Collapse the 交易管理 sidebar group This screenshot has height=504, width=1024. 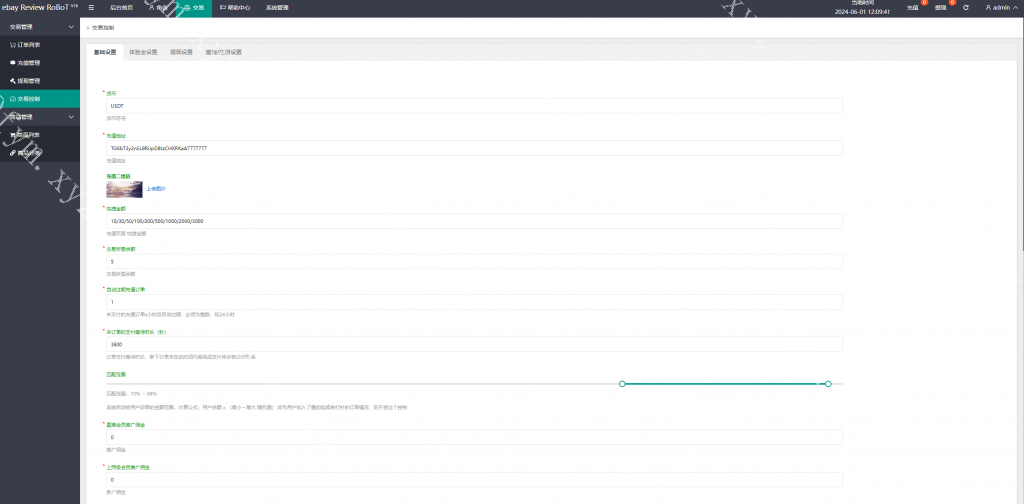click(40, 27)
